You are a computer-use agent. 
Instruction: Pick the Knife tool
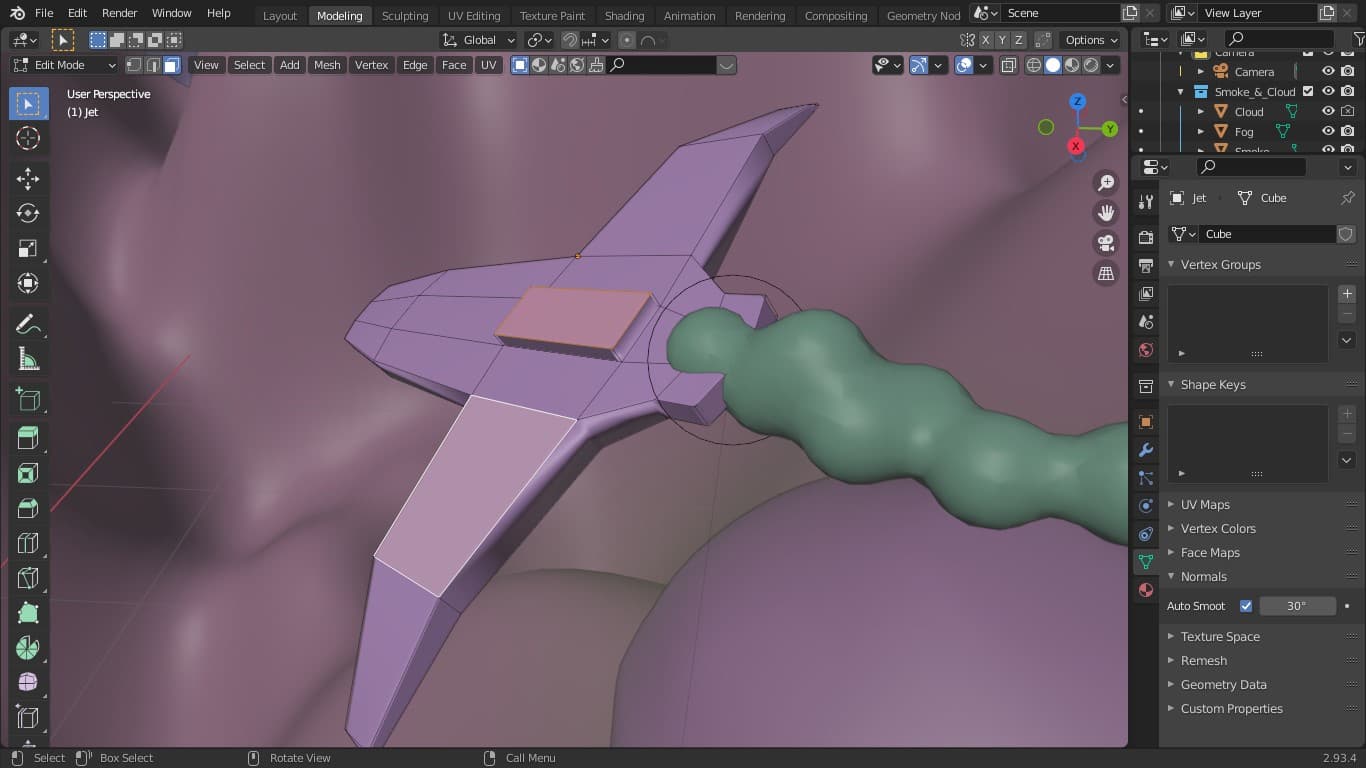coord(28,578)
